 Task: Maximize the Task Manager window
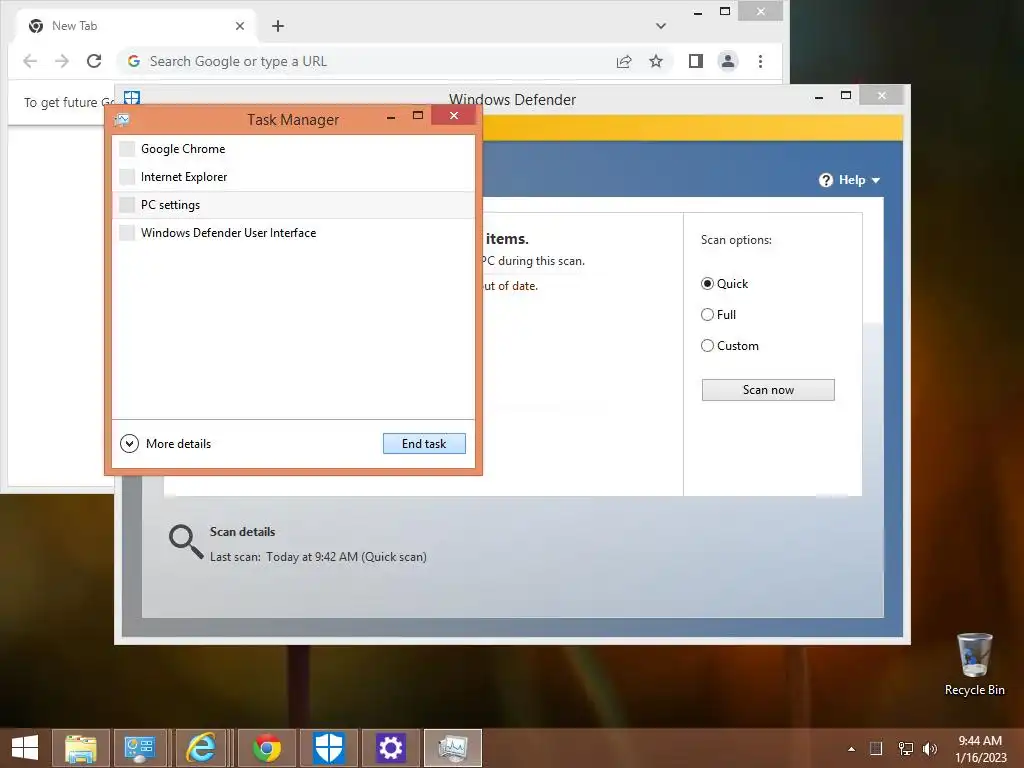tap(418, 116)
